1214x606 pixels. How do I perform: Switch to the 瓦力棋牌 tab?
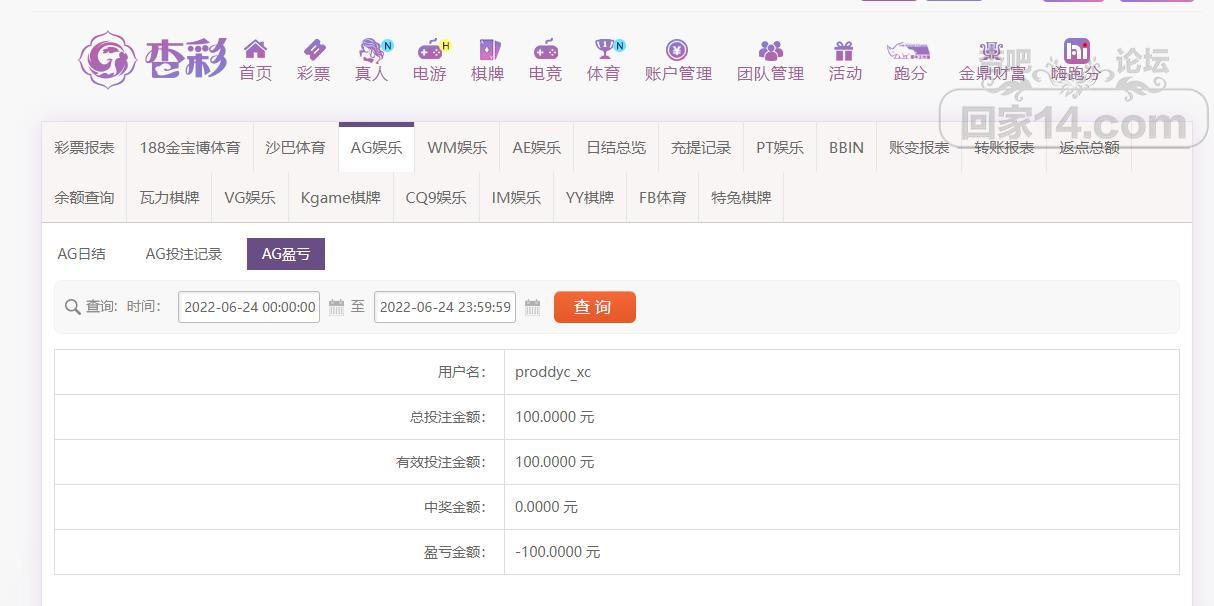point(169,197)
